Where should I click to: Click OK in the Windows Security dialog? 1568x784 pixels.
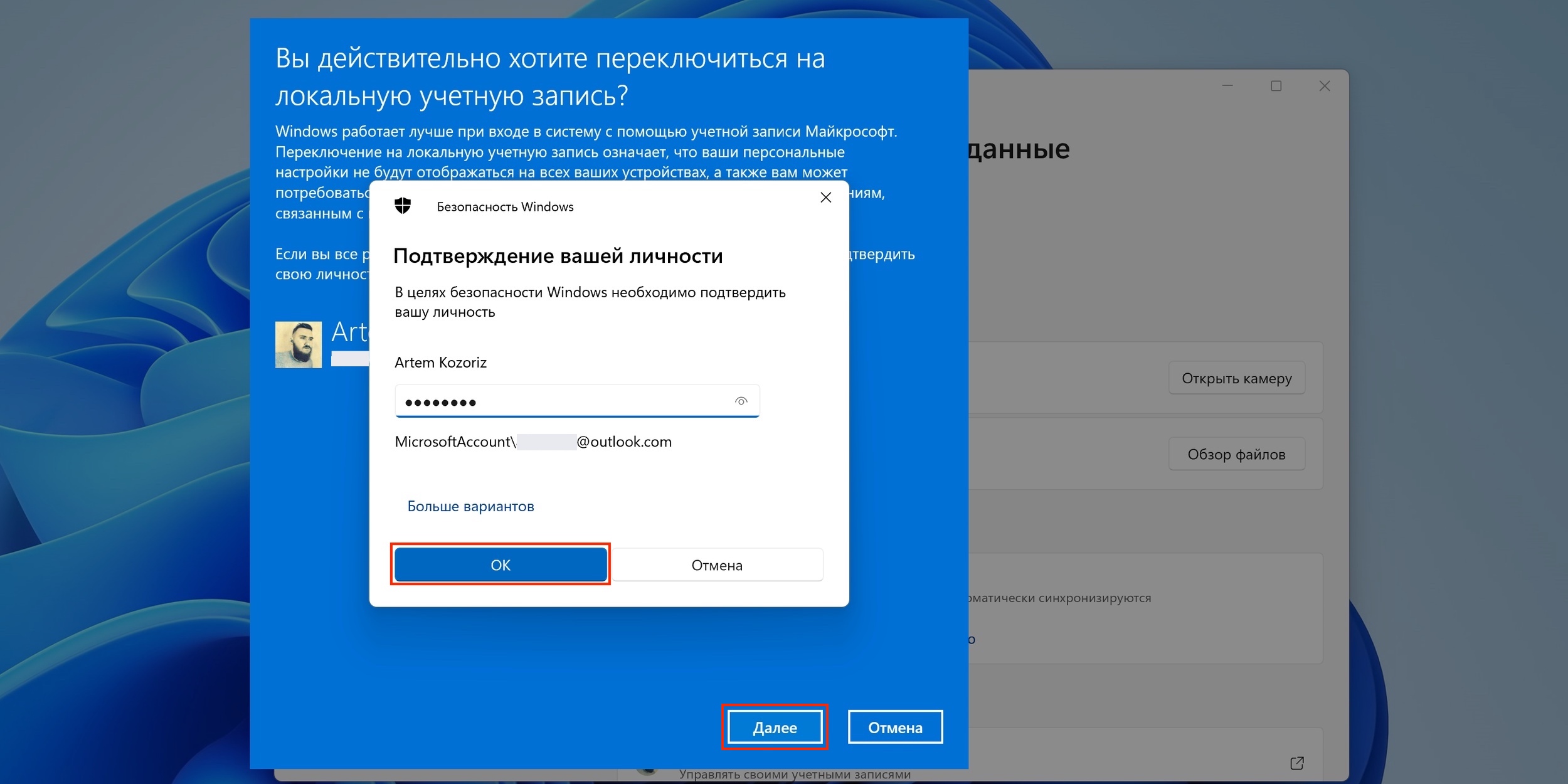[x=501, y=564]
